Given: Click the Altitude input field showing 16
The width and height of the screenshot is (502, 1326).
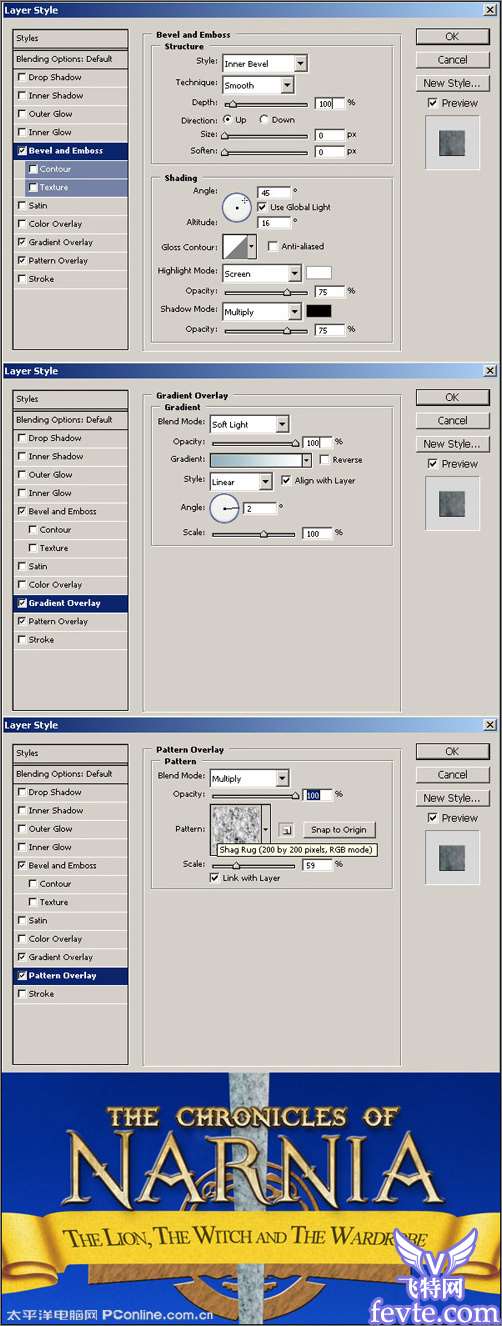Looking at the screenshot, I should click(x=274, y=223).
